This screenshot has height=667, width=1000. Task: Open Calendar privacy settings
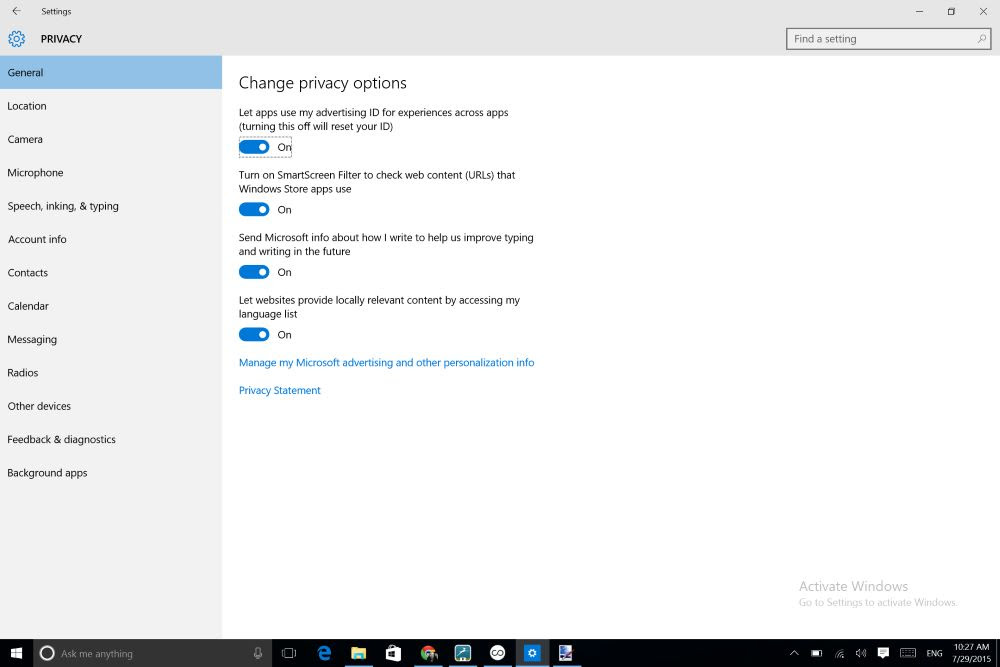(x=111, y=306)
